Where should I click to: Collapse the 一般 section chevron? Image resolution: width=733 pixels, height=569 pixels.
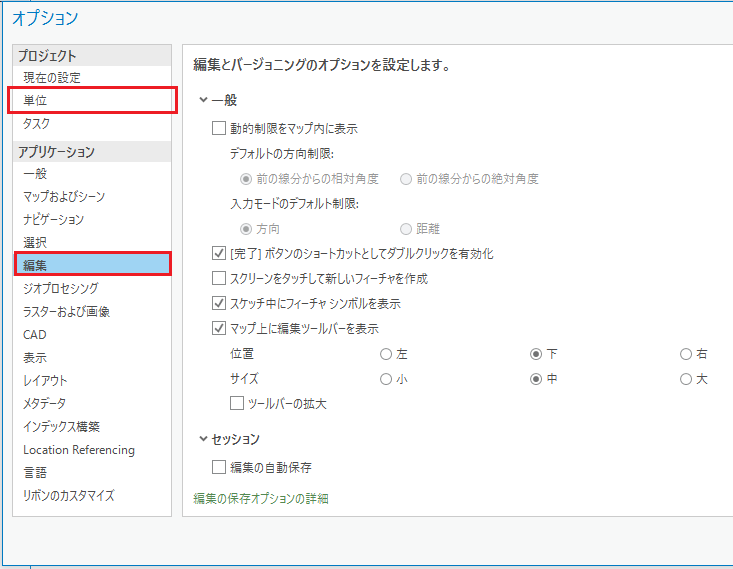click(203, 100)
